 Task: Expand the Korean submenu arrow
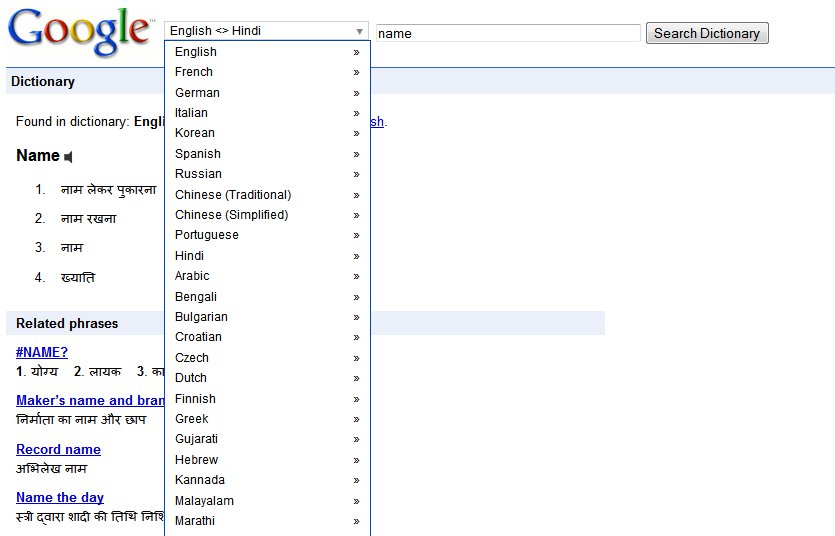pyautogui.click(x=356, y=134)
